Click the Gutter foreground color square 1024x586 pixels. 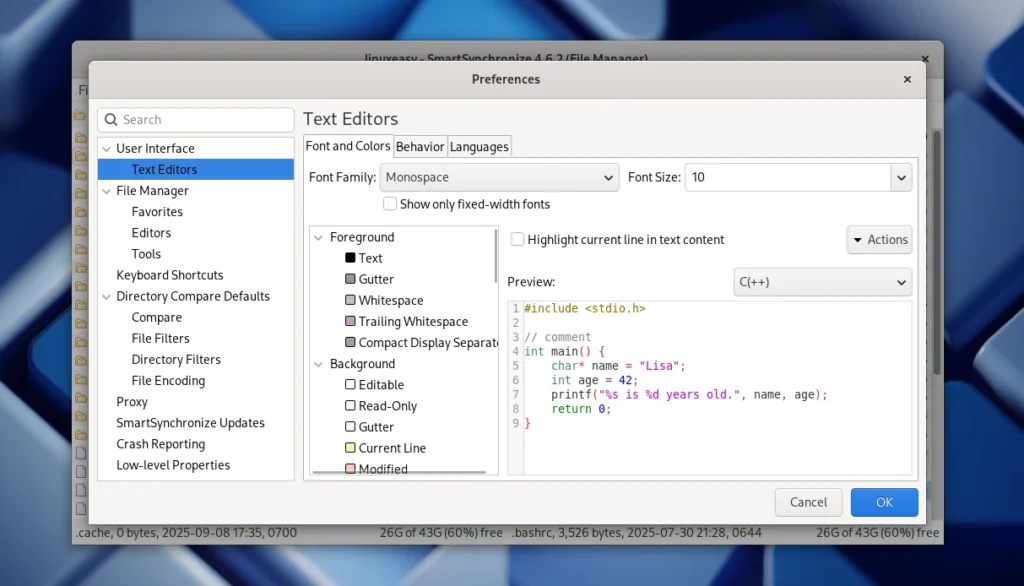(x=350, y=279)
